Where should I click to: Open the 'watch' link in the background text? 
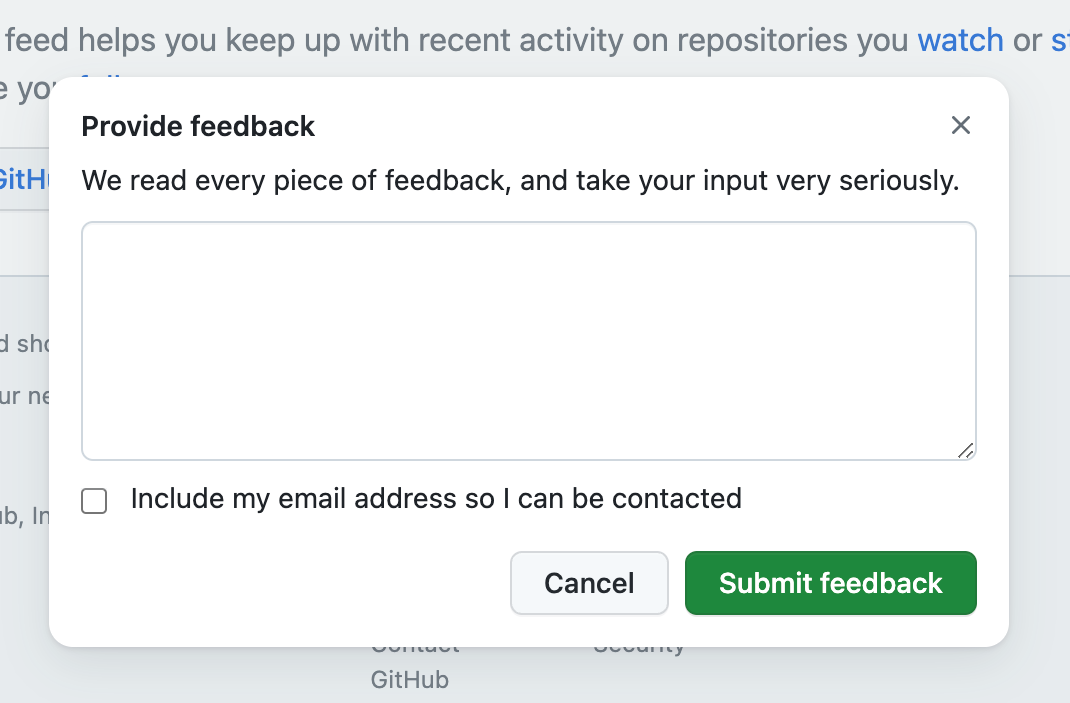coord(960,40)
